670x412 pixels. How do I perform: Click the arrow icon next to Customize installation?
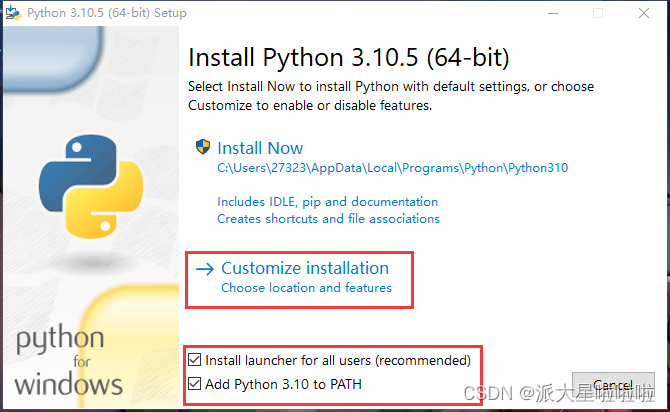(205, 269)
